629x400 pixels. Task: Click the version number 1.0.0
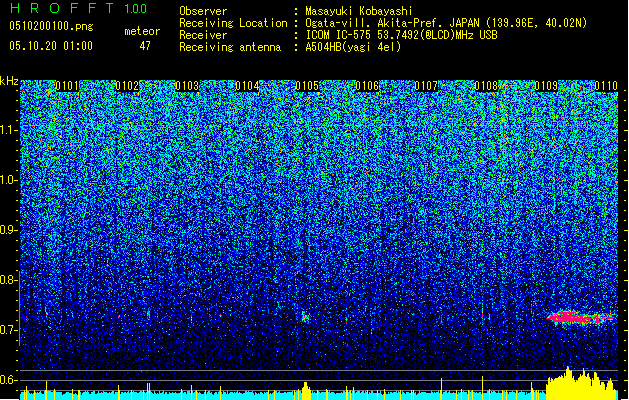(x=136, y=9)
